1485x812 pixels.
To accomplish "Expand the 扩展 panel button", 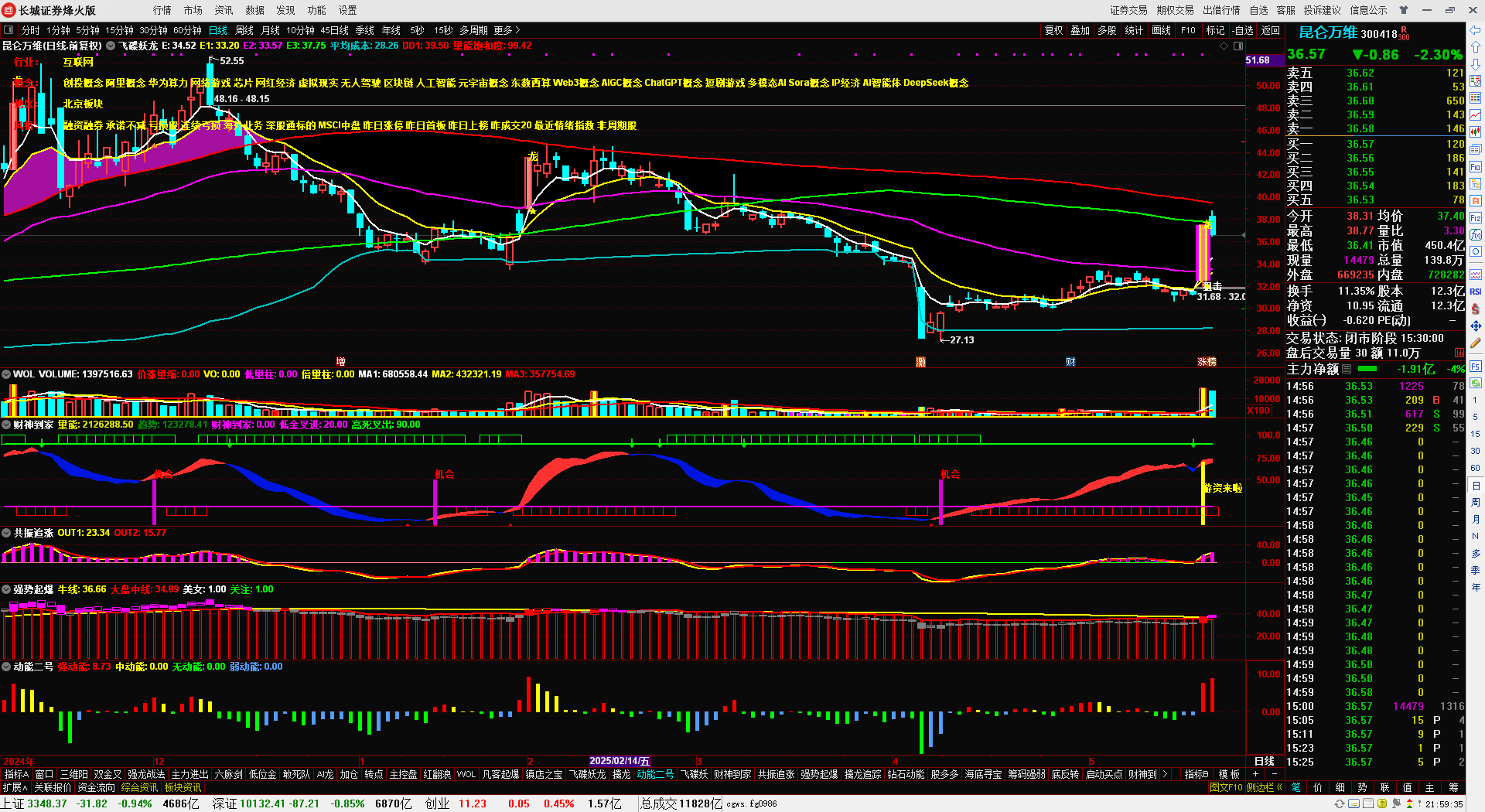I will point(15,787).
